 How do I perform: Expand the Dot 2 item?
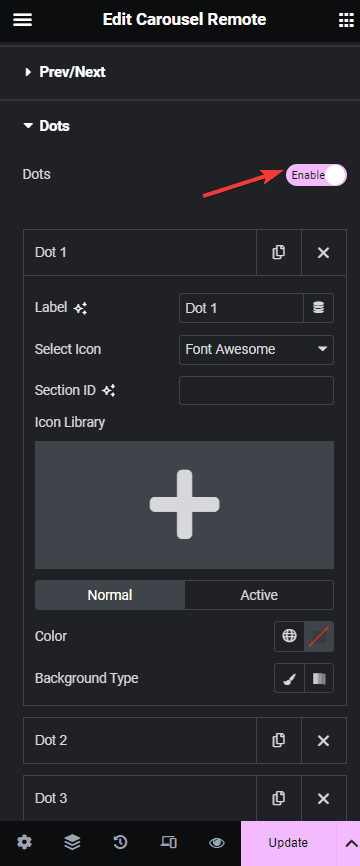click(140, 741)
